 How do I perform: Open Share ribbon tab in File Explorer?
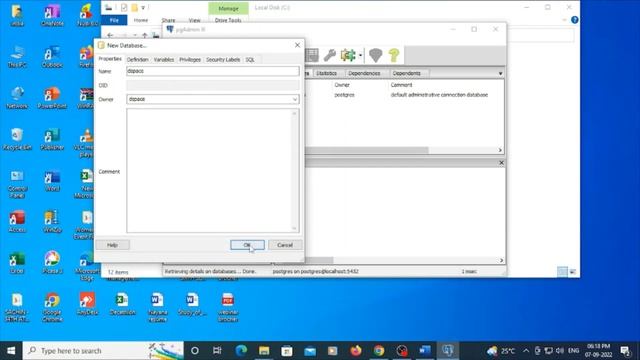[x=168, y=20]
